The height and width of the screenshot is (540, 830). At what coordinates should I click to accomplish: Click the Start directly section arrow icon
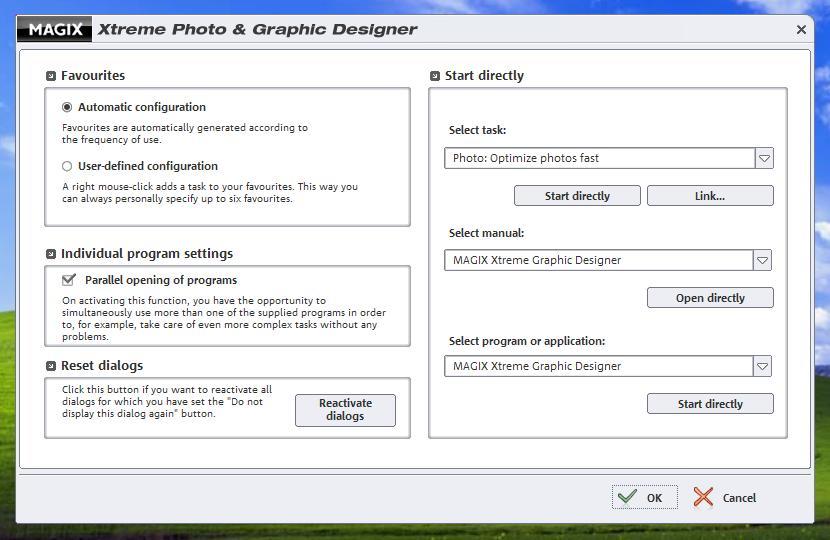point(435,76)
